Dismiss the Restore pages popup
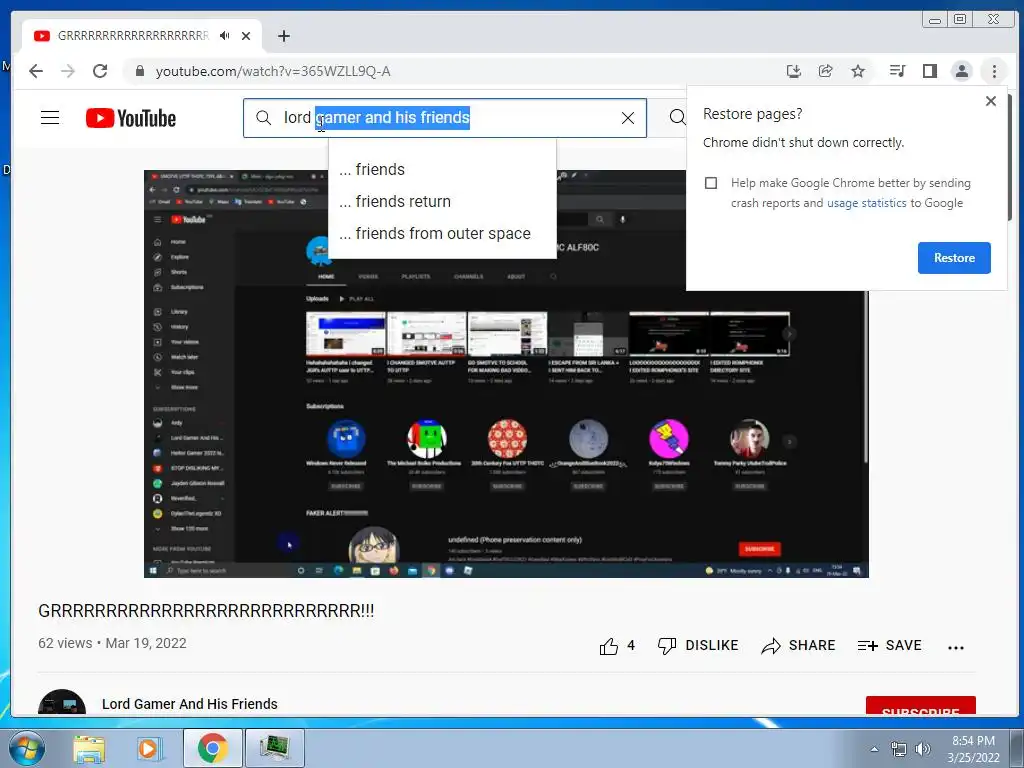 [991, 101]
